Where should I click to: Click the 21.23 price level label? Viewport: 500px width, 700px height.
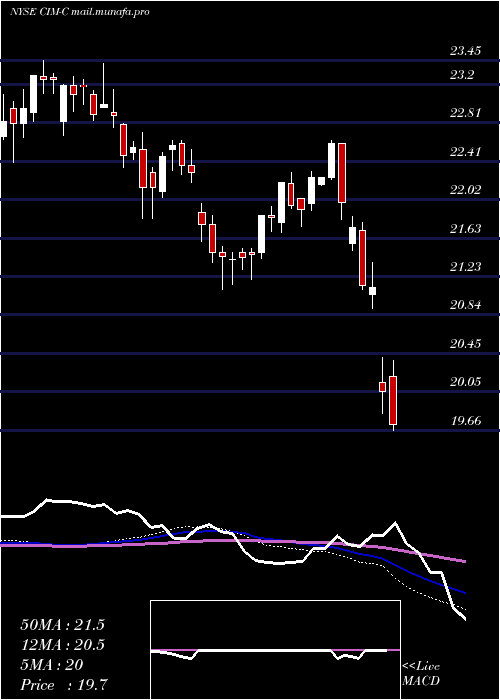[x=465, y=267]
